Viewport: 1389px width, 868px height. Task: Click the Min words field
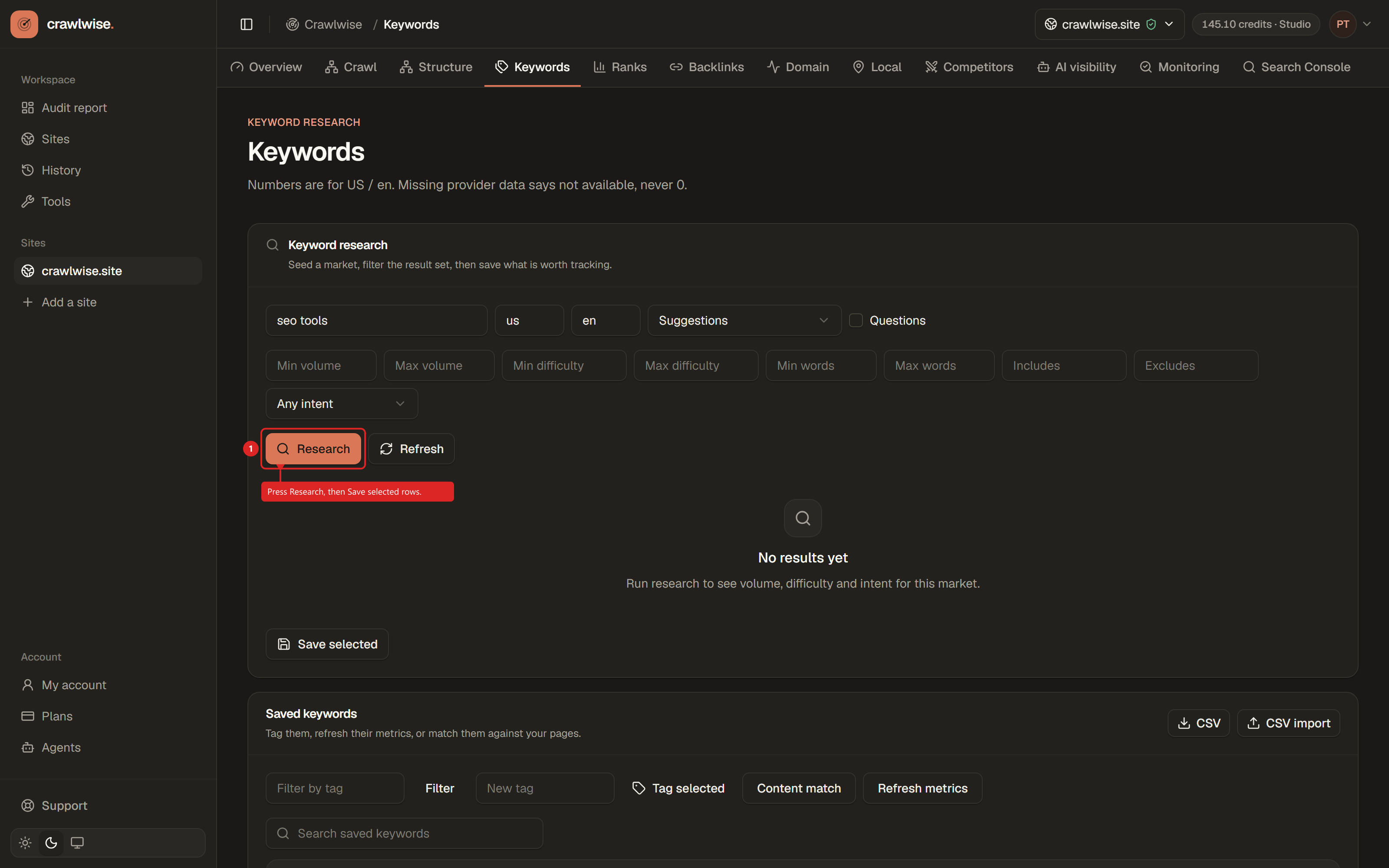pyautogui.click(x=821, y=366)
